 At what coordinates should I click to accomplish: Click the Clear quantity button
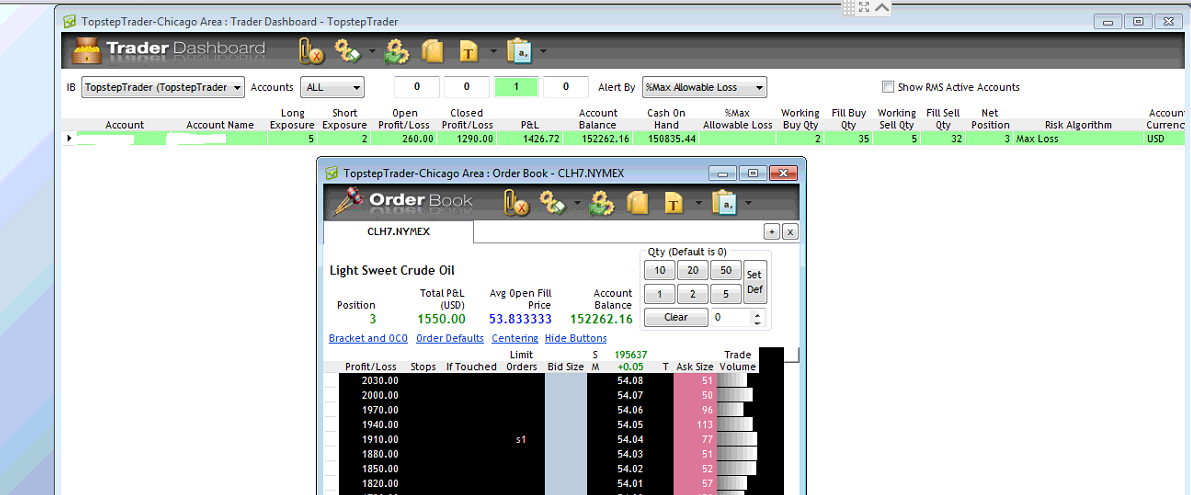tap(676, 317)
